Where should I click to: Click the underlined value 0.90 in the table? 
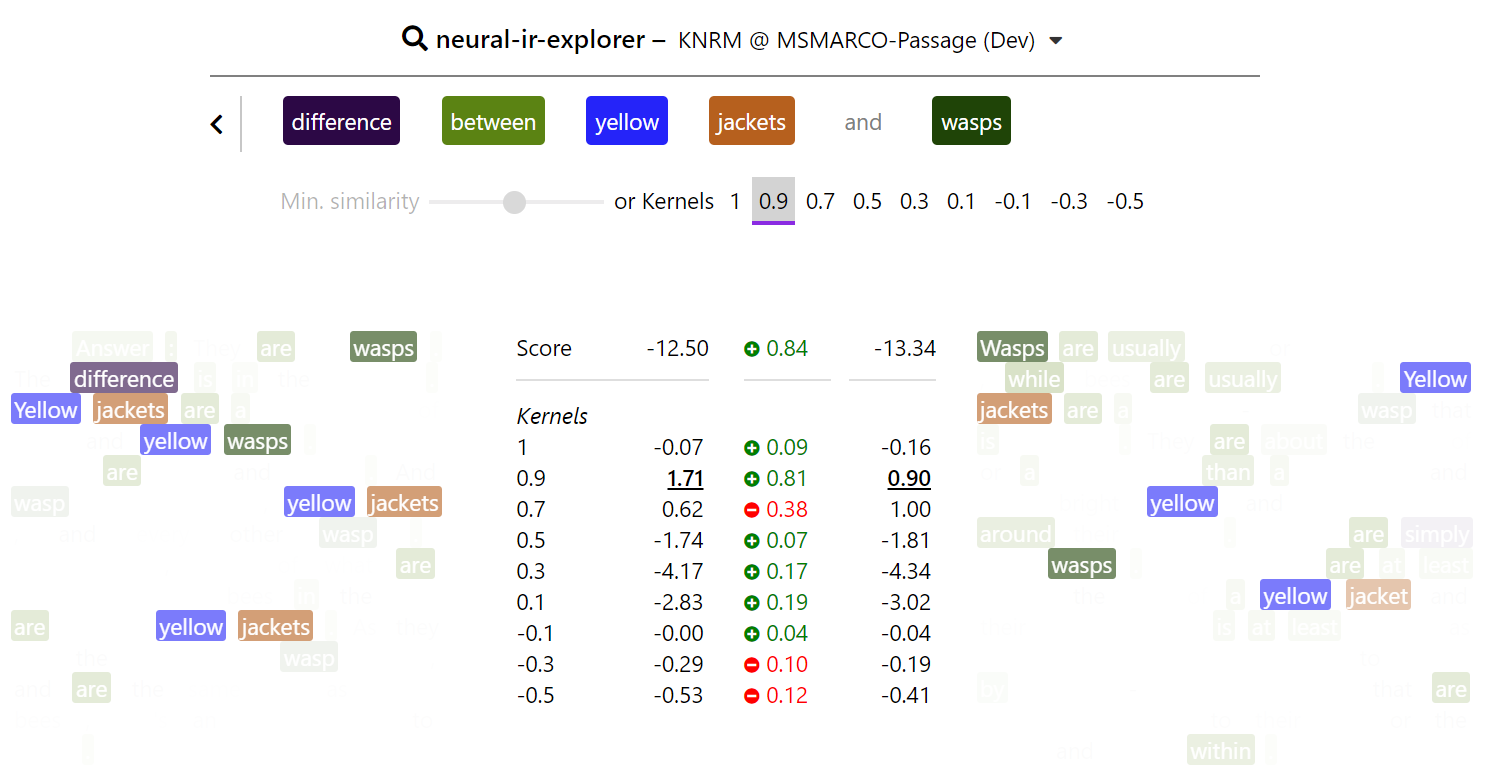909,478
